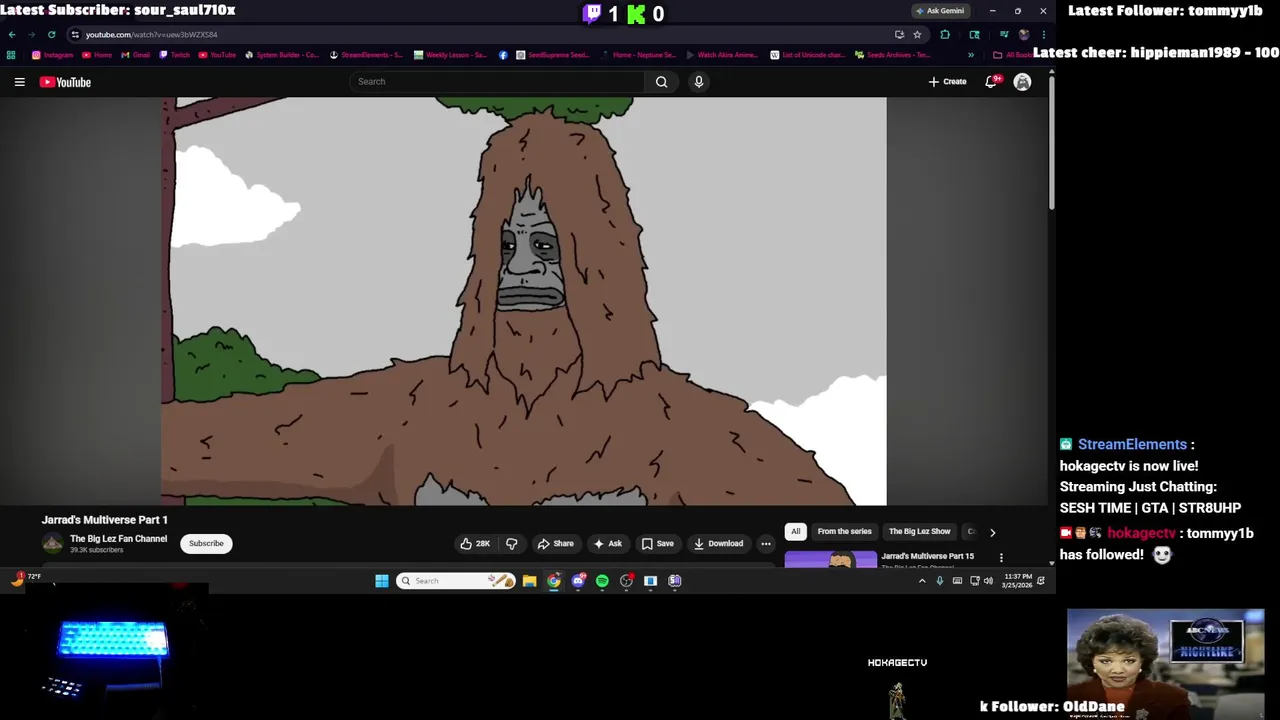Open the Weekly Lesson bookmark
This screenshot has width=1280, height=720.
(x=450, y=55)
